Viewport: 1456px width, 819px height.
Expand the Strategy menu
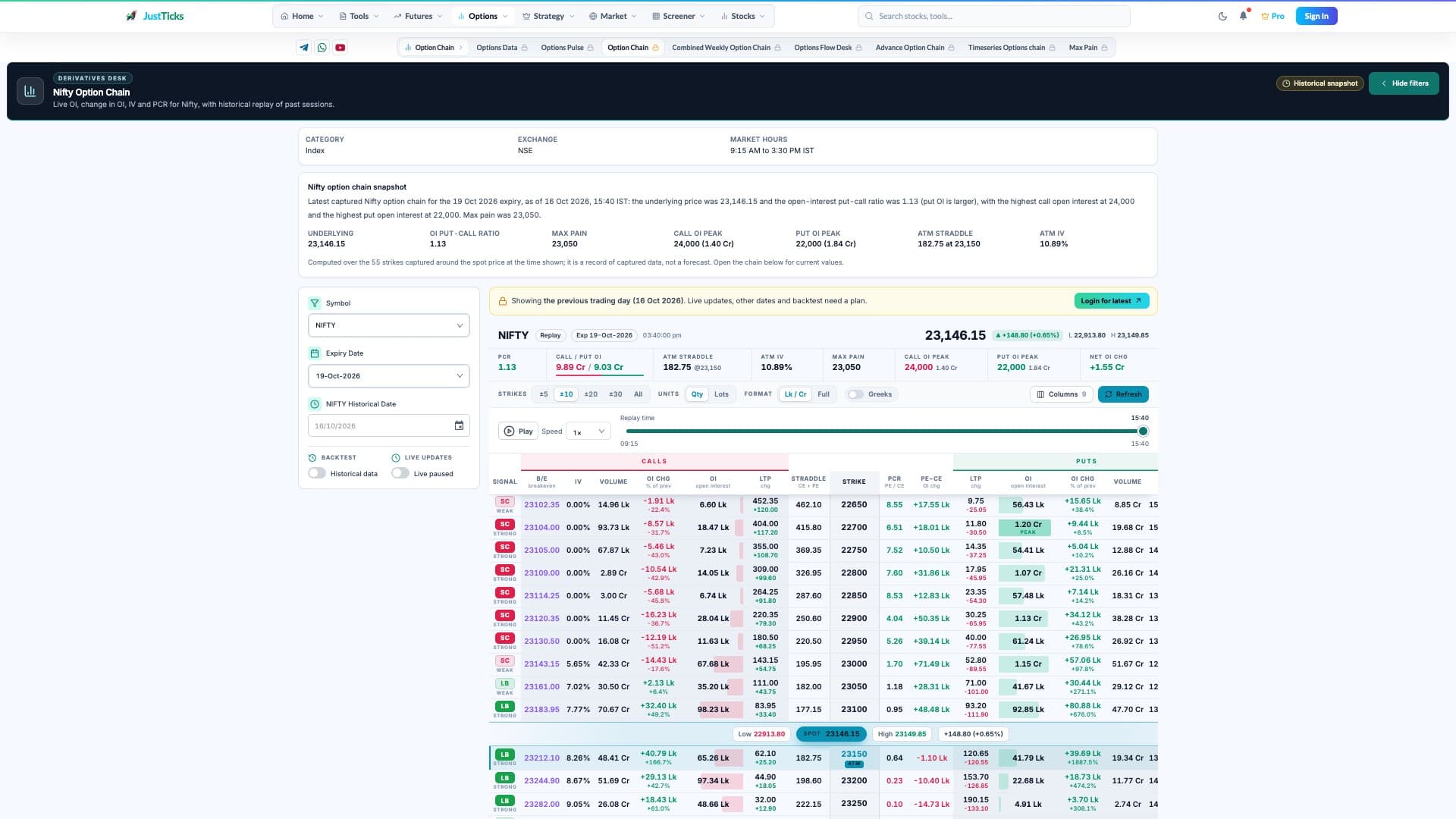[548, 16]
